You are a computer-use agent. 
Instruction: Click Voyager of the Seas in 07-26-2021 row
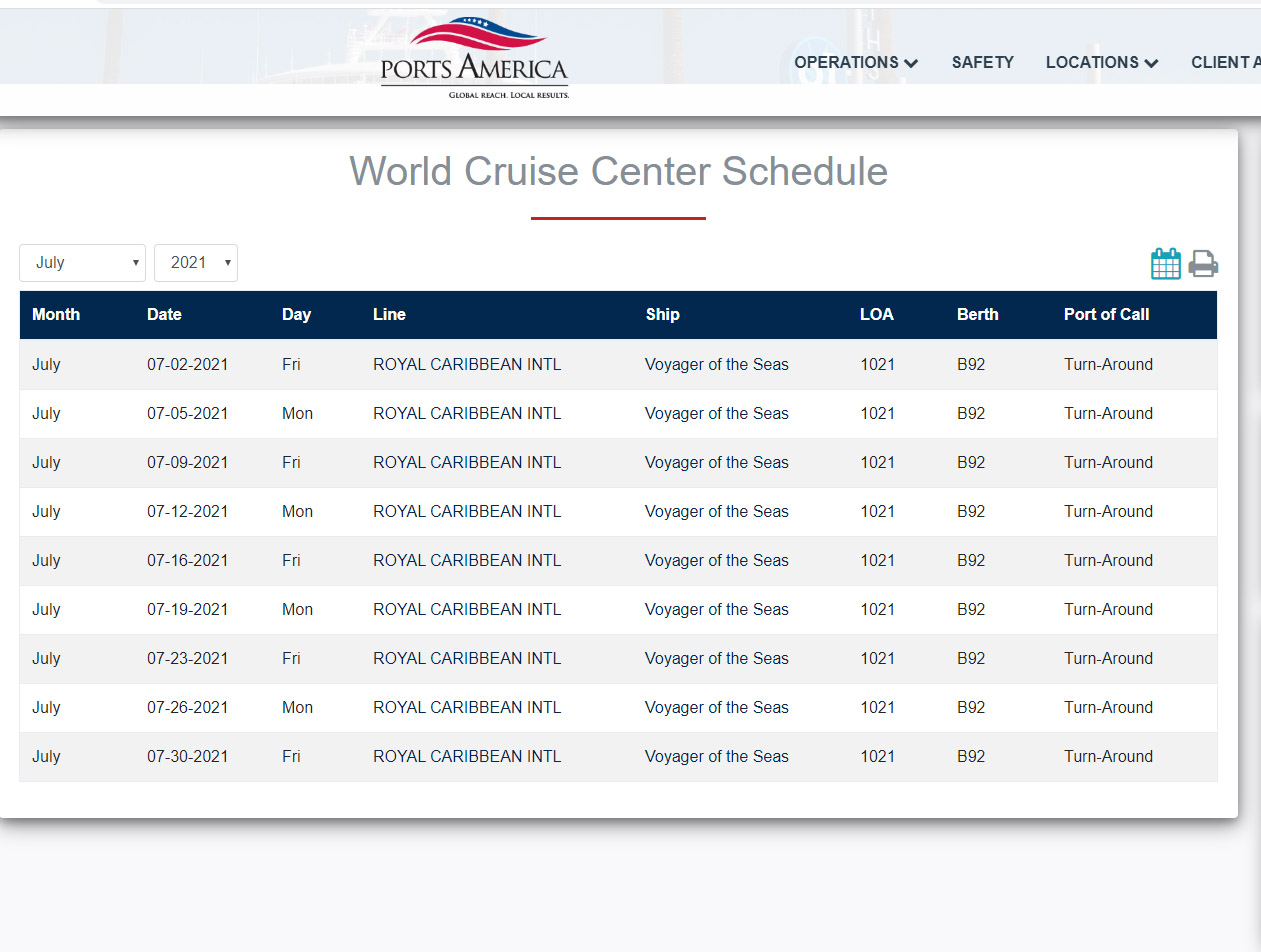click(717, 707)
